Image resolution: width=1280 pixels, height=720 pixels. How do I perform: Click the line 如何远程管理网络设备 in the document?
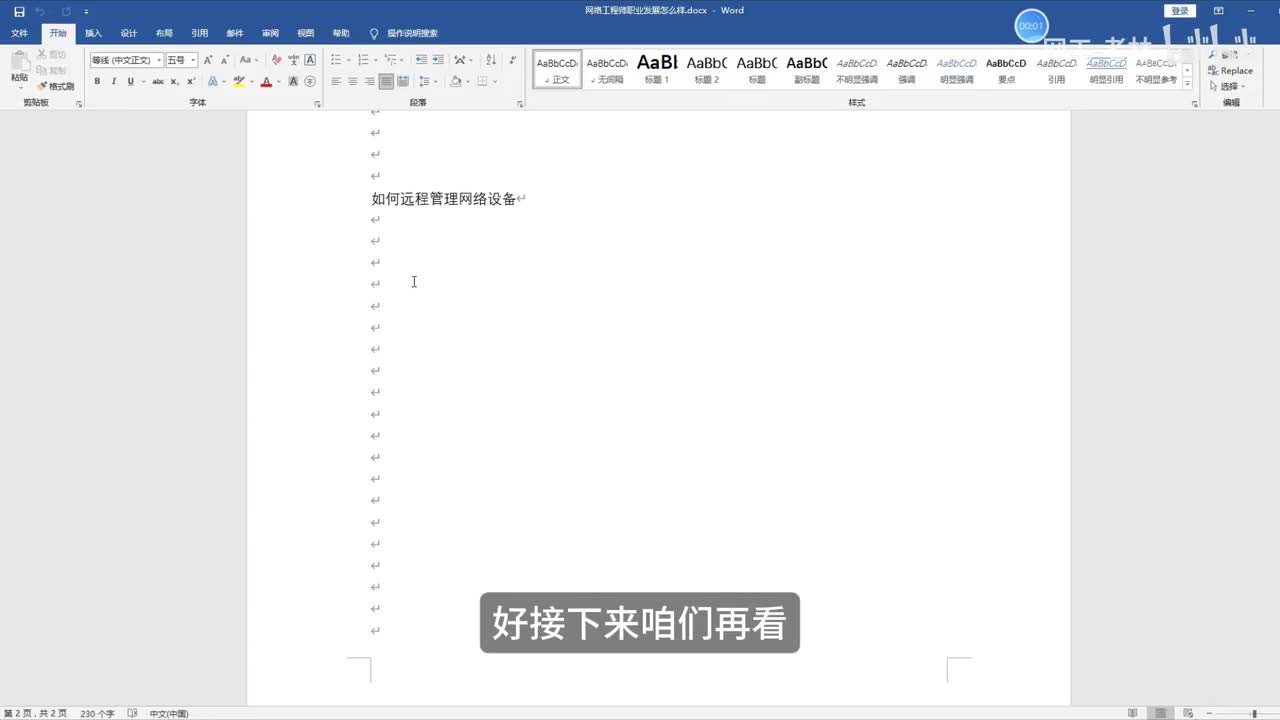(444, 199)
